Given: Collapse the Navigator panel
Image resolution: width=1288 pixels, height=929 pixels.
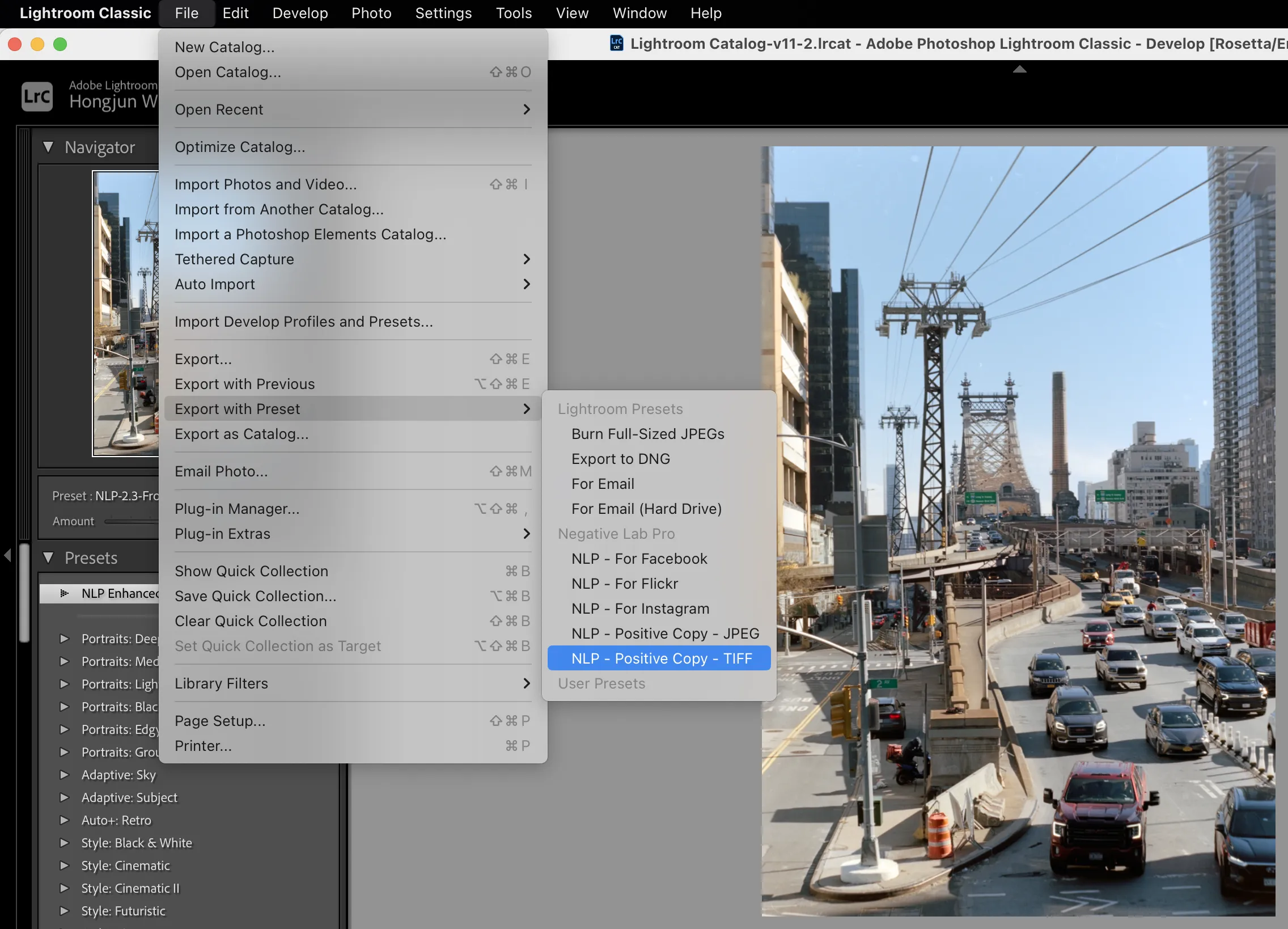Looking at the screenshot, I should [x=48, y=147].
